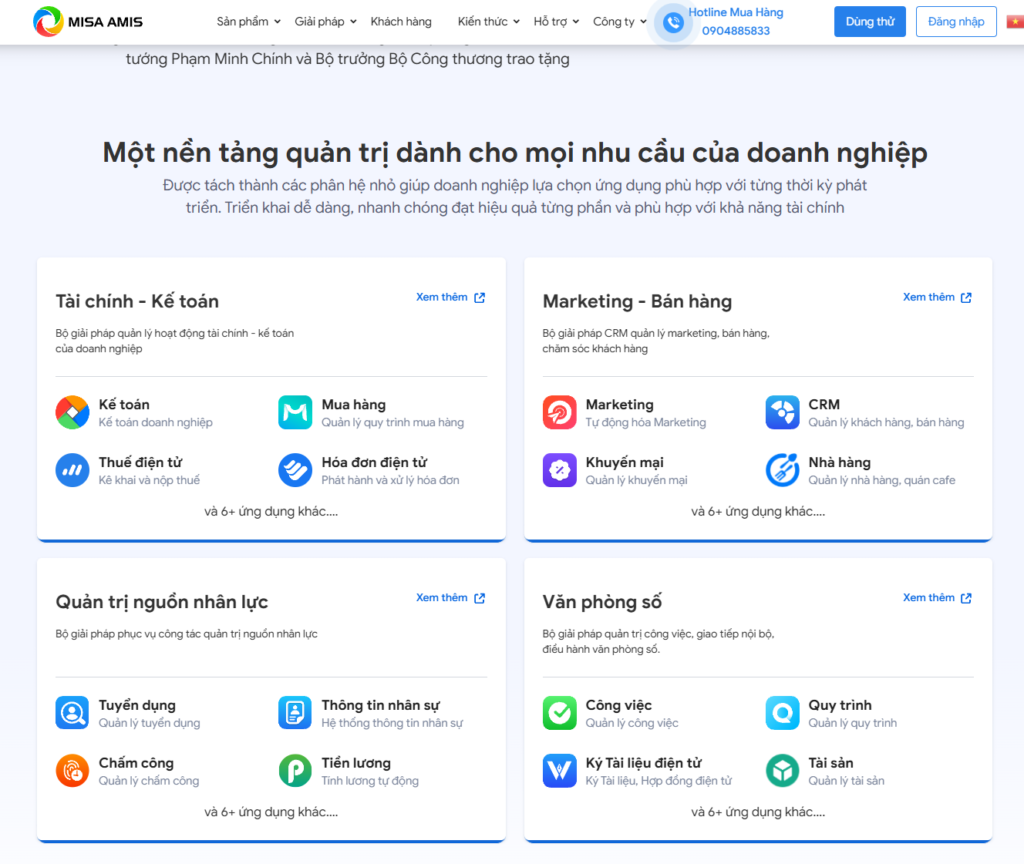Select the Tuyển dụng title text
Image resolution: width=1024 pixels, height=864 pixels.
pyautogui.click(x=137, y=705)
